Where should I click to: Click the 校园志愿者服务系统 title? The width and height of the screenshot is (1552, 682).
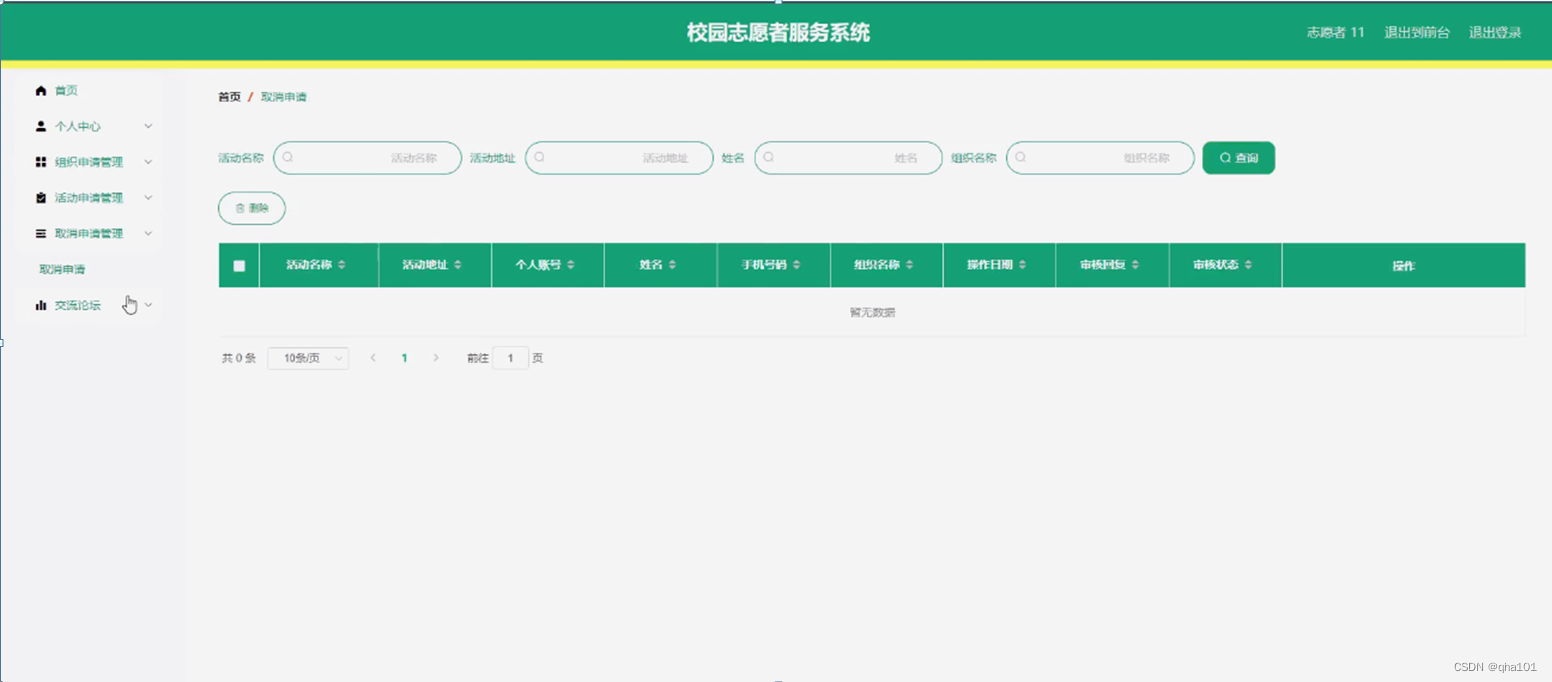coord(778,33)
